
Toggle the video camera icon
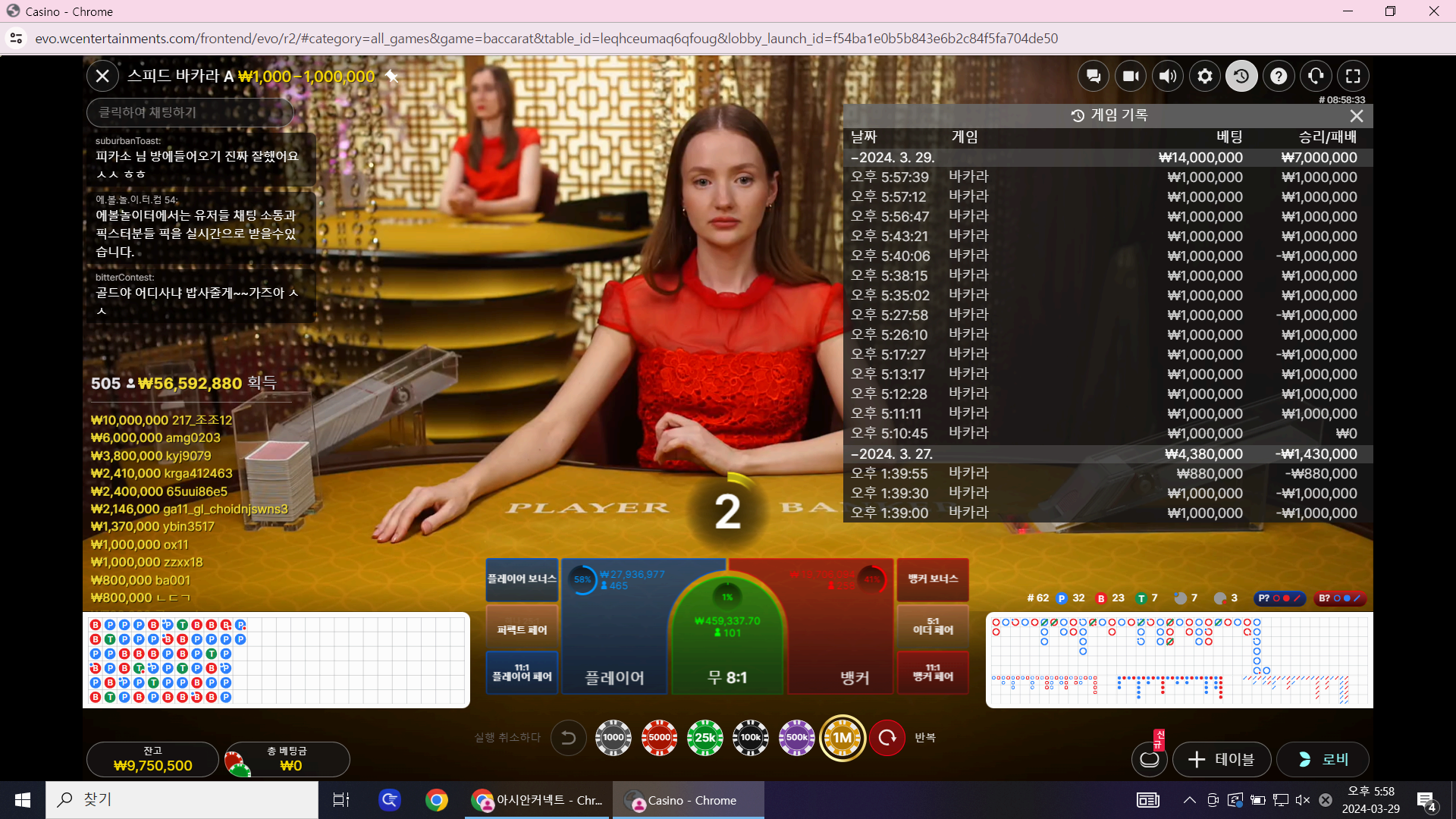(1131, 76)
